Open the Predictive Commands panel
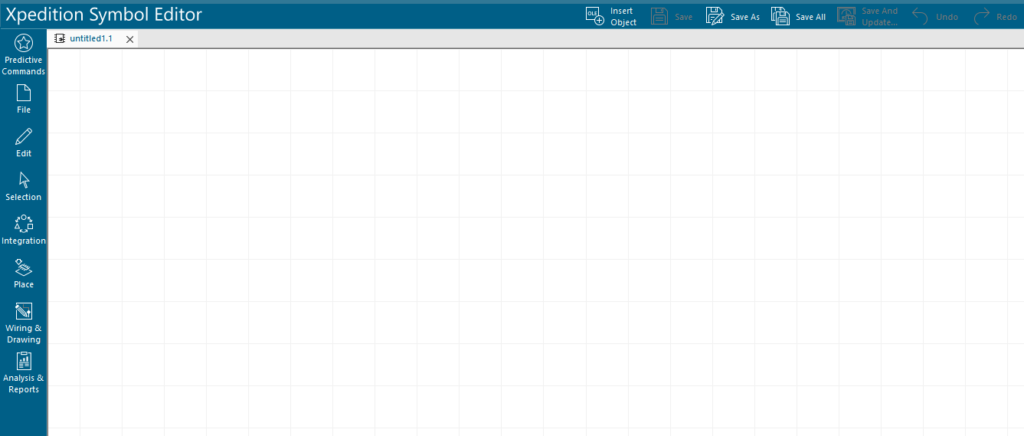1024x436 pixels. pyautogui.click(x=23, y=54)
